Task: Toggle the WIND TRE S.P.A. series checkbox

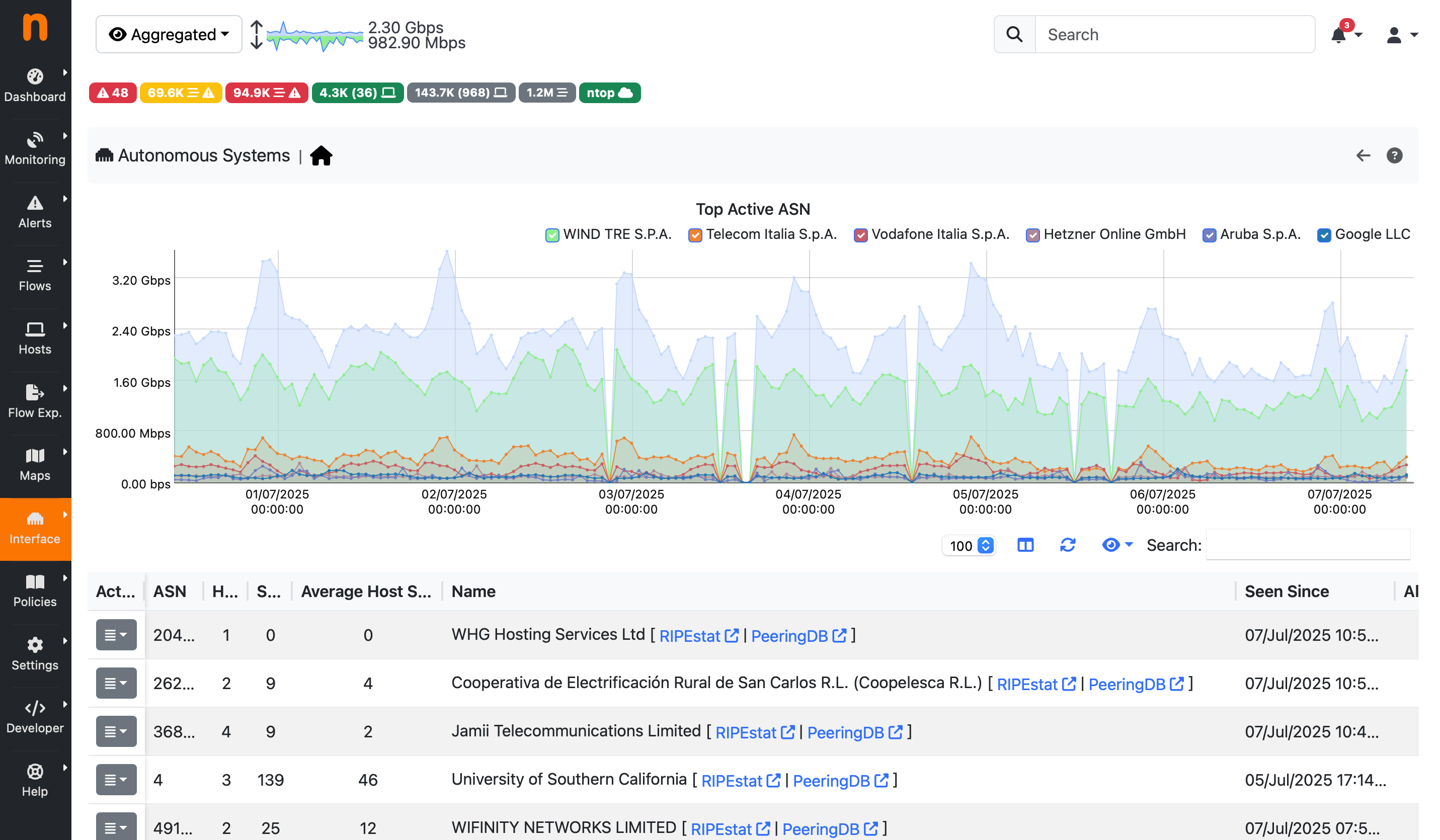Action: point(552,235)
